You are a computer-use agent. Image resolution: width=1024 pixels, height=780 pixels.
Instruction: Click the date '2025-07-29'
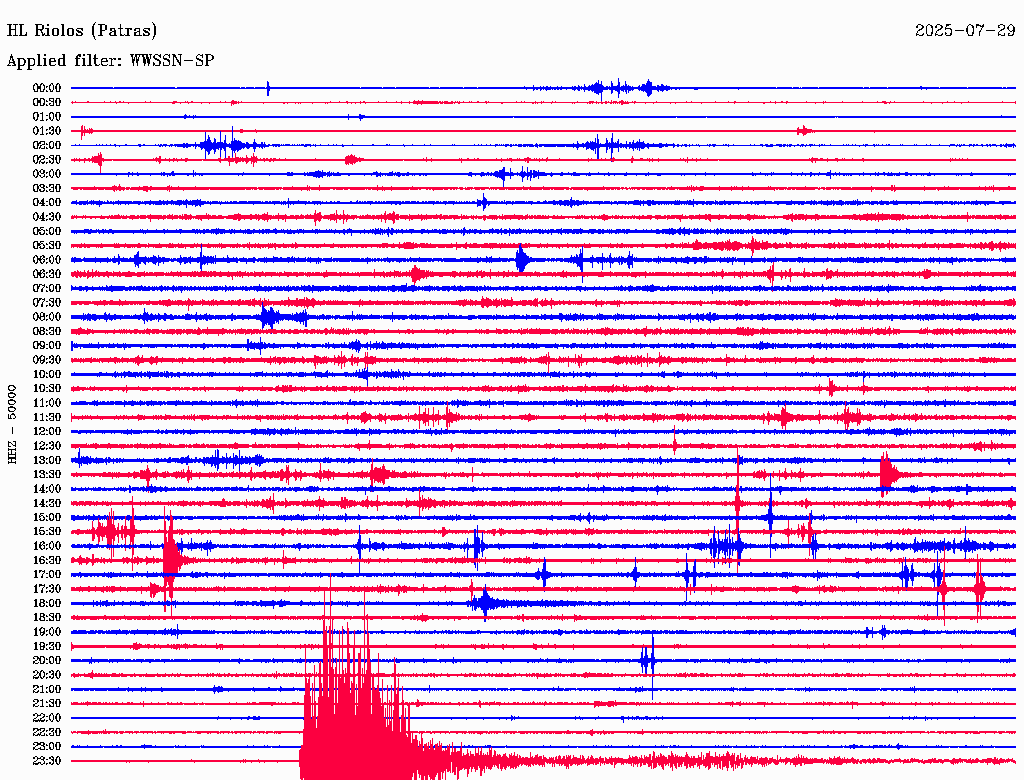point(965,31)
